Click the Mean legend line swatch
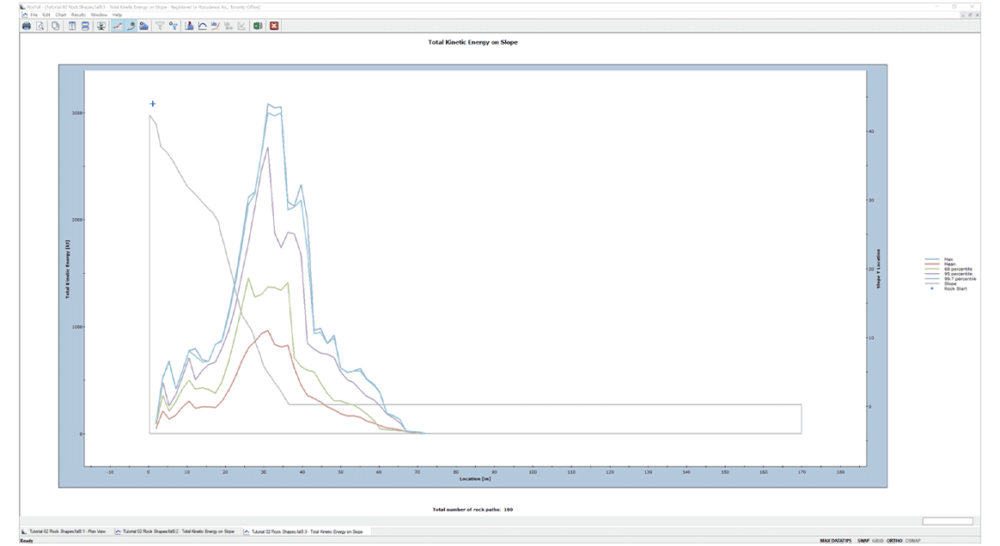This screenshot has height=546, width=1000. point(932,264)
